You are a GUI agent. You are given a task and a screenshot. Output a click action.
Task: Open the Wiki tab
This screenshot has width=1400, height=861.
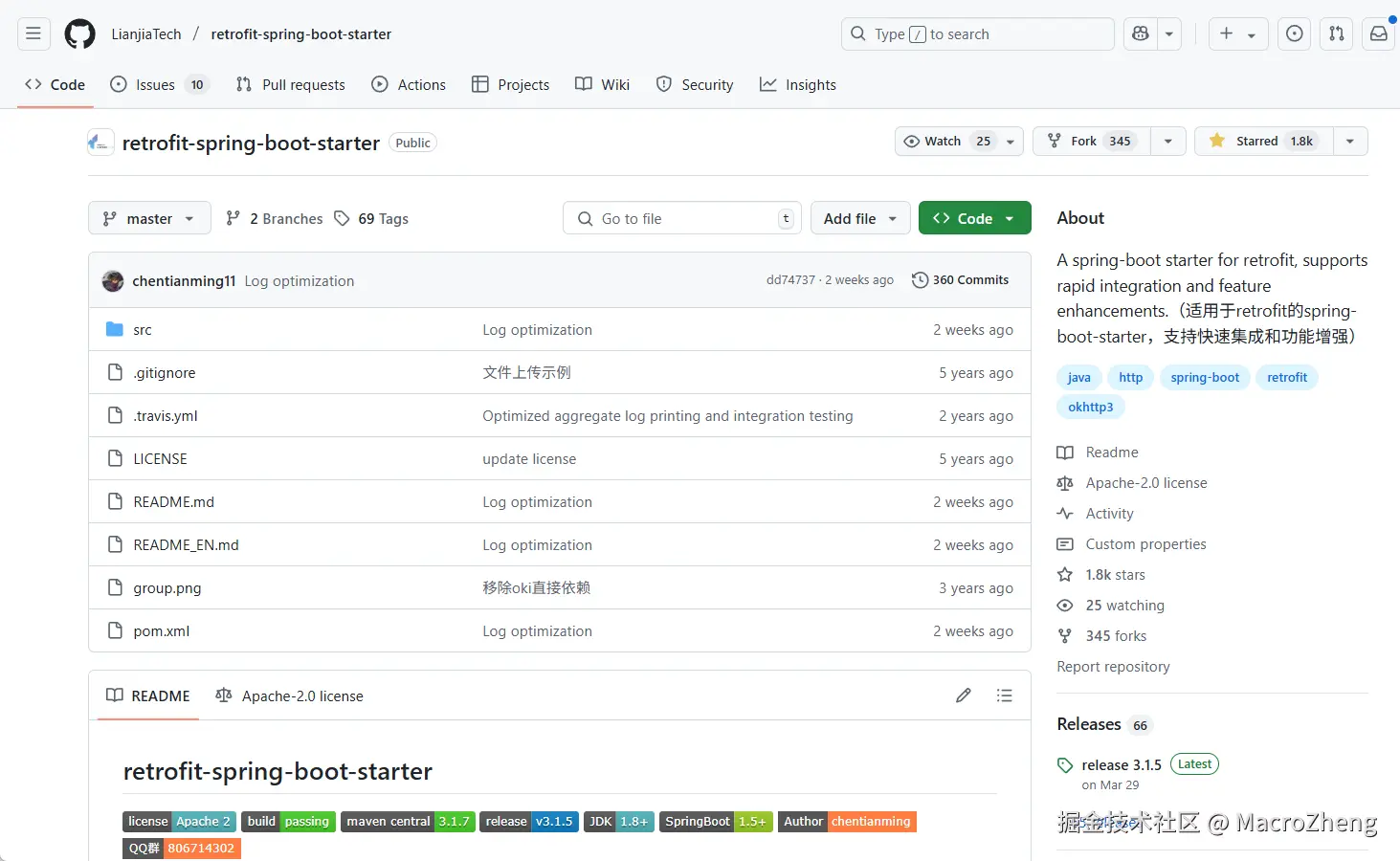coord(603,84)
